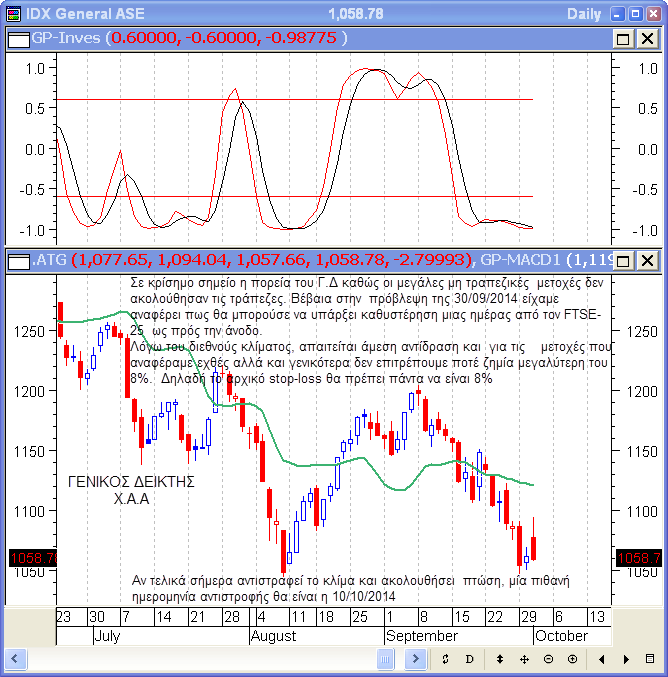Close the GP-Inves indicator pane
This screenshot has width=668, height=677.
pyautogui.click(x=647, y=38)
